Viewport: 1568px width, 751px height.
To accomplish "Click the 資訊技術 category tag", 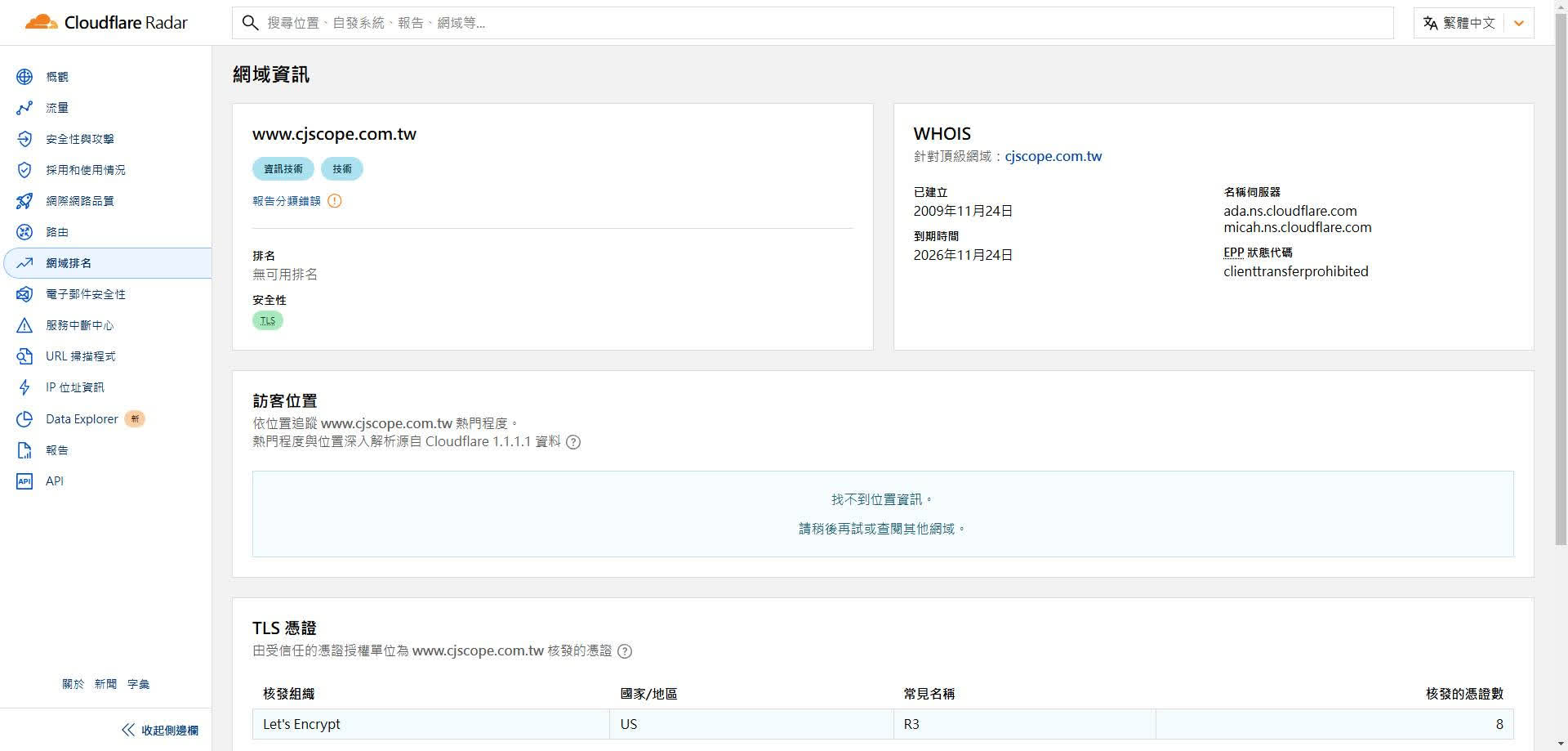I will pos(283,169).
